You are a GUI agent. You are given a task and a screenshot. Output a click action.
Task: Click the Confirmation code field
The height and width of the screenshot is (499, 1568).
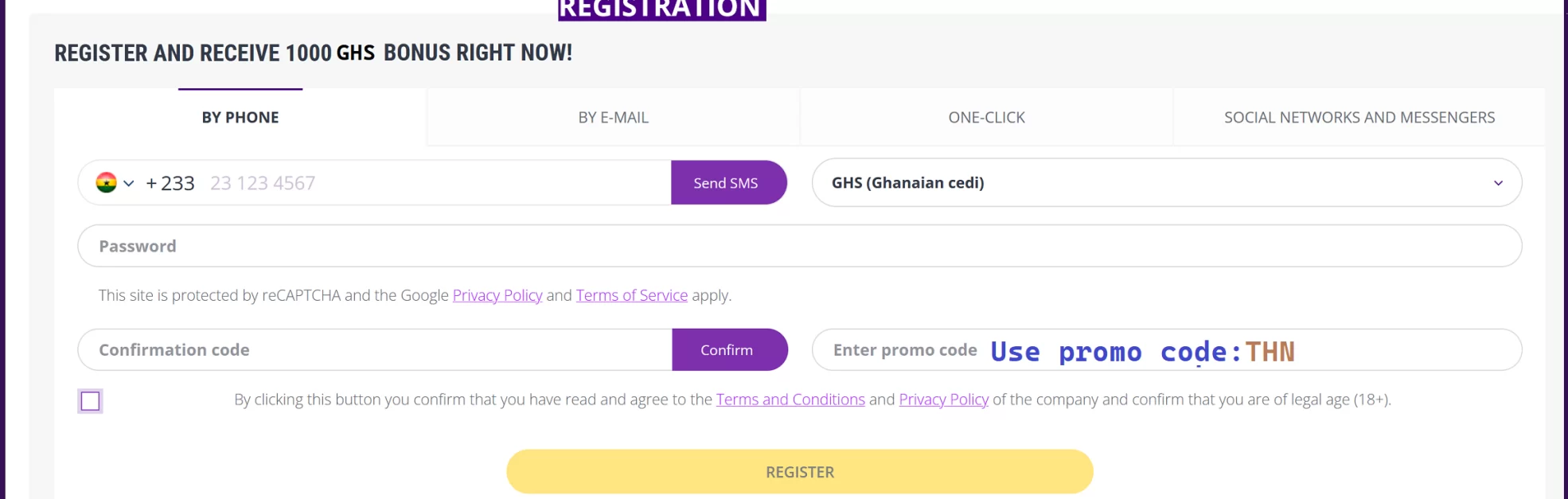(x=375, y=349)
